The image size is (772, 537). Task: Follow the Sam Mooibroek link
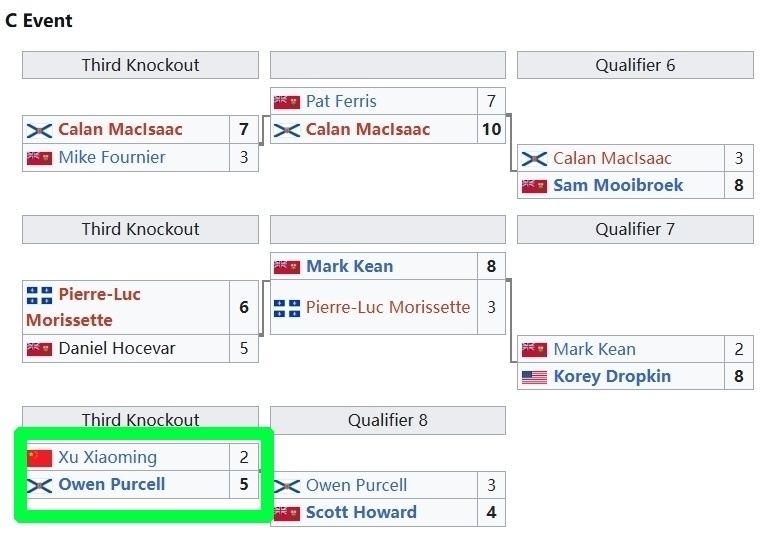pyautogui.click(x=618, y=186)
